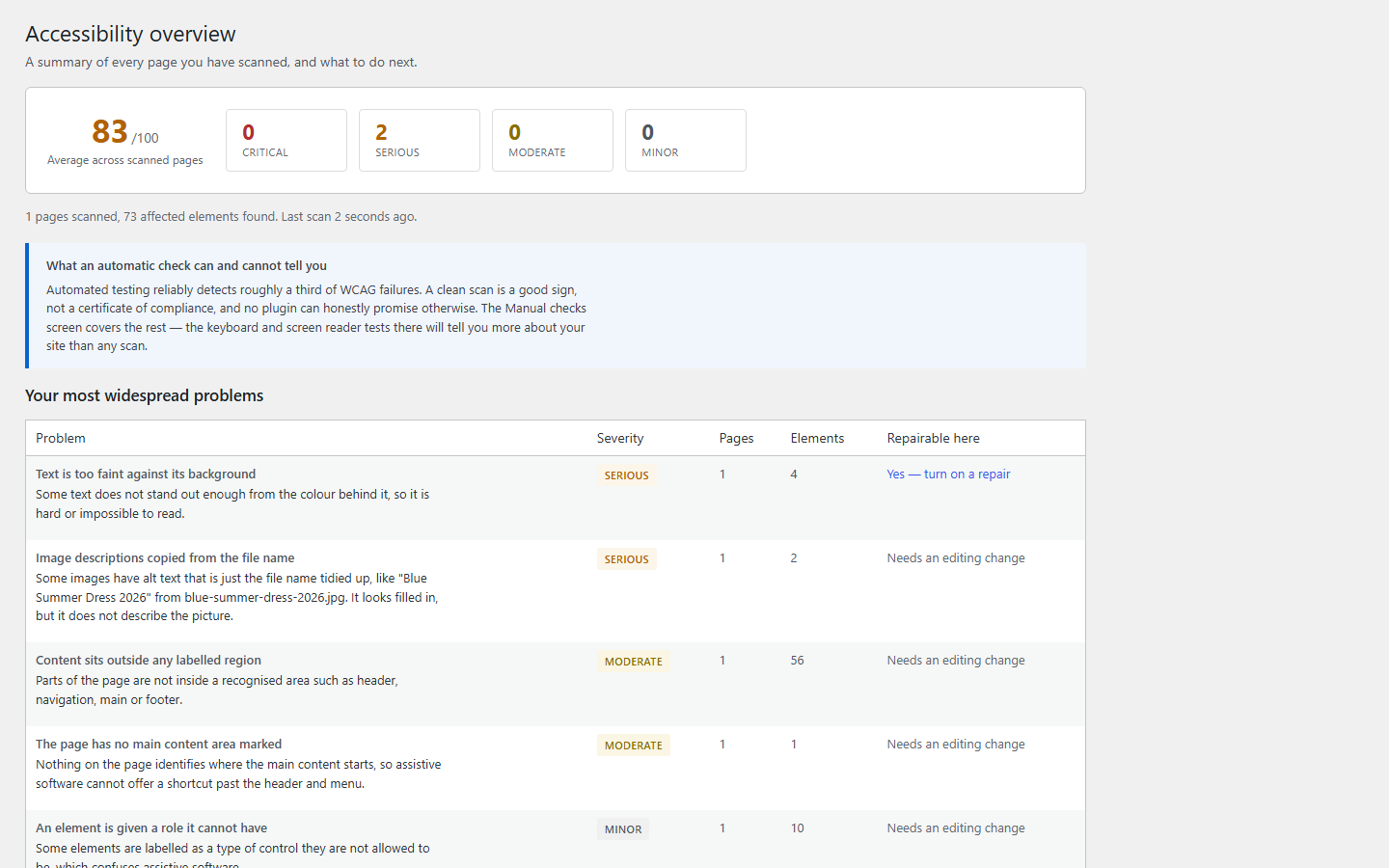
Task: Click the Minor badge in role row
Action: pos(623,829)
